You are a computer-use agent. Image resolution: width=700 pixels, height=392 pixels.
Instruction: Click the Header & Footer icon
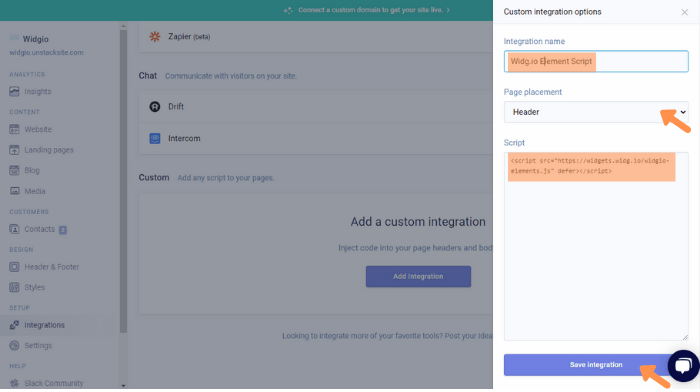14,267
